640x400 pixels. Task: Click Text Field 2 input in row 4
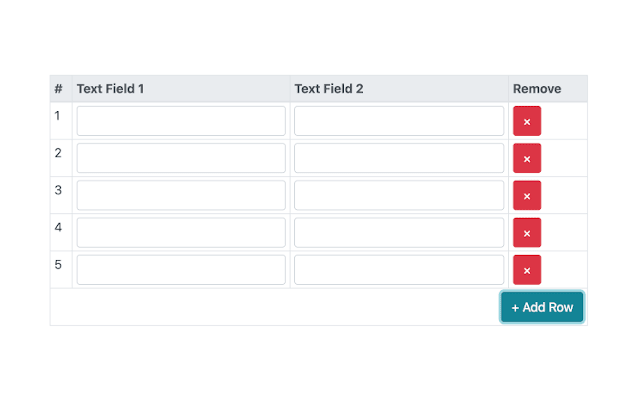399,232
